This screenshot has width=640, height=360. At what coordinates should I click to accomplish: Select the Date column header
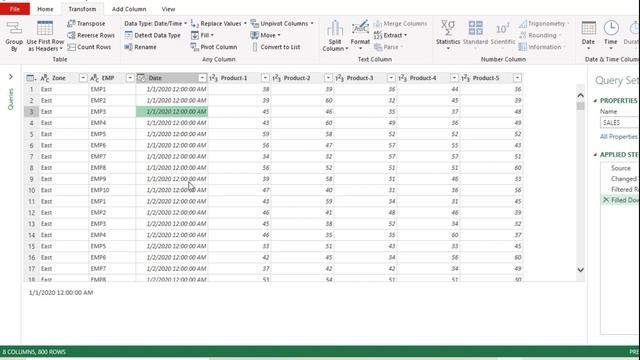[172, 78]
